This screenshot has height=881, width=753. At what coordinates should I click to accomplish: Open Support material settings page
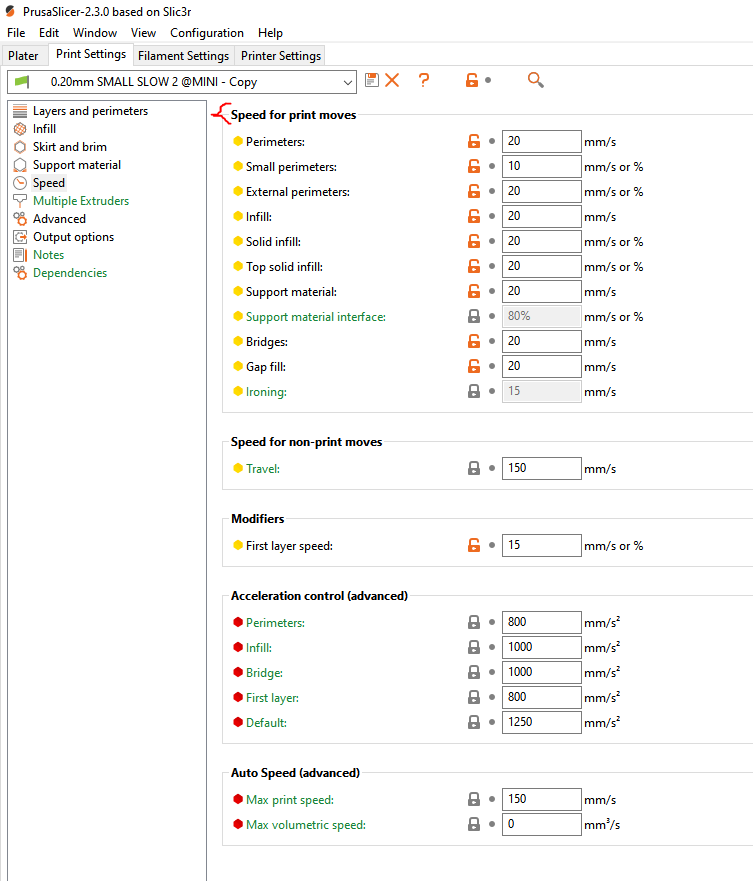pyautogui.click(x=76, y=165)
